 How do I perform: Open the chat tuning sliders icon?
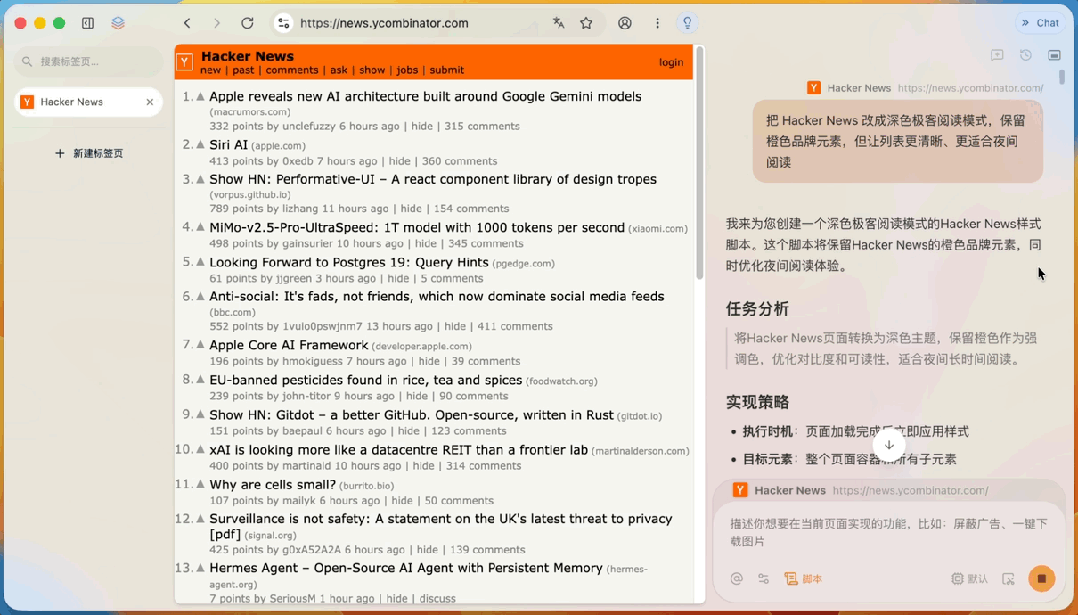pos(763,579)
